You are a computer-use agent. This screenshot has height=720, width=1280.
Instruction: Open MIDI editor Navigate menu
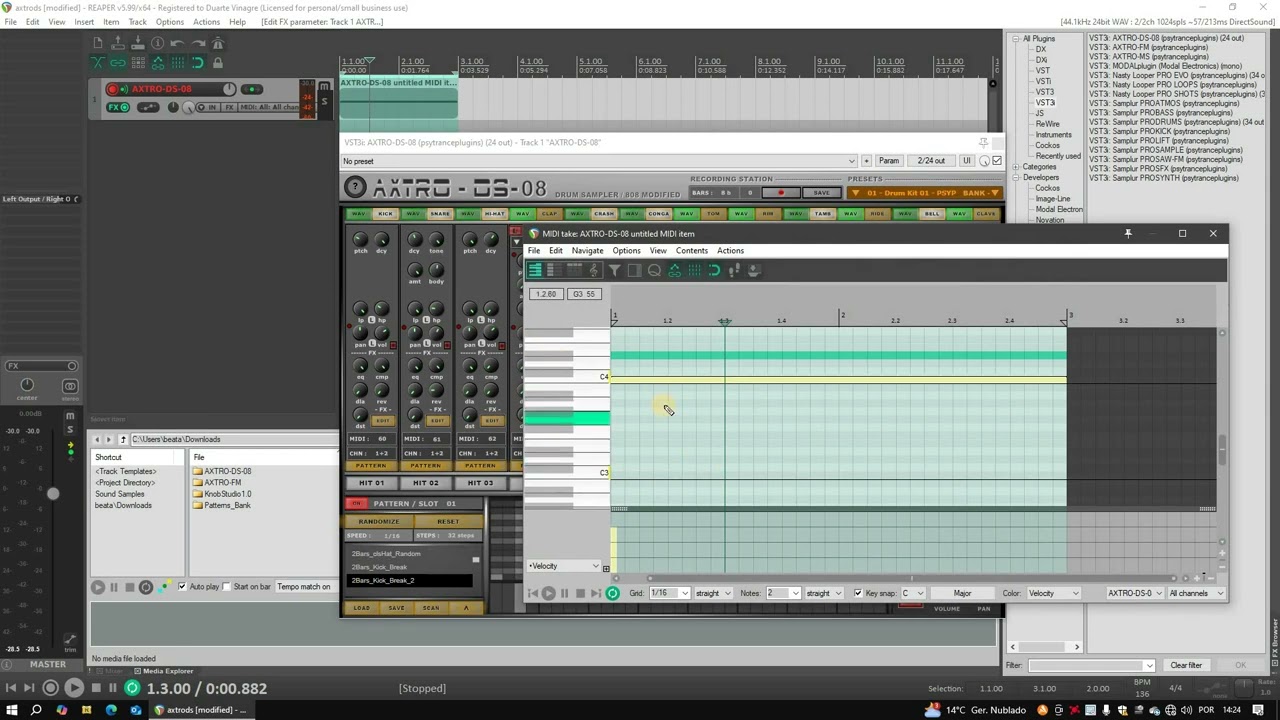[587, 251]
